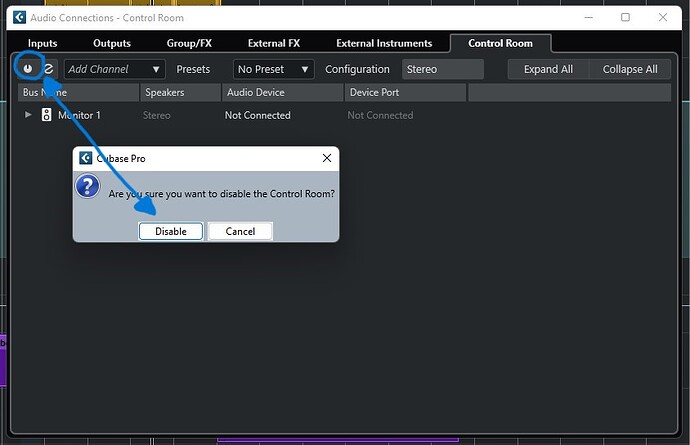Click the Stereo configuration field
Image resolution: width=690 pixels, height=445 pixels.
443,69
